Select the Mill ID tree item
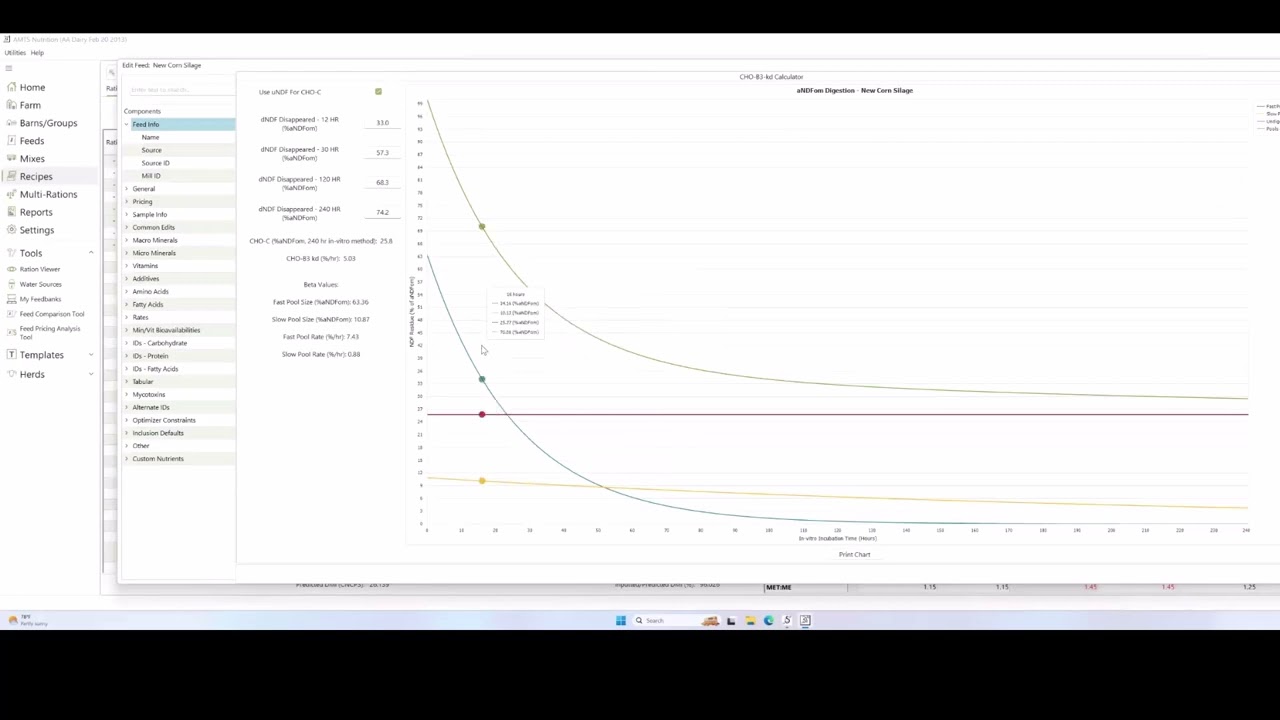Image resolution: width=1280 pixels, height=720 pixels. [x=151, y=176]
